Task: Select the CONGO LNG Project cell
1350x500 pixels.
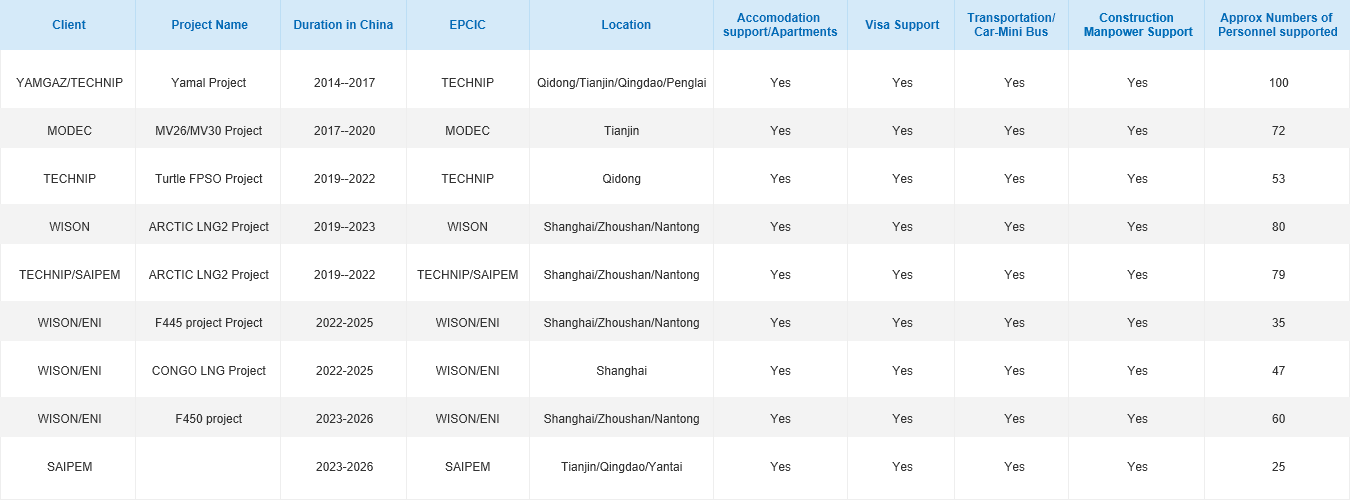Action: [x=209, y=371]
